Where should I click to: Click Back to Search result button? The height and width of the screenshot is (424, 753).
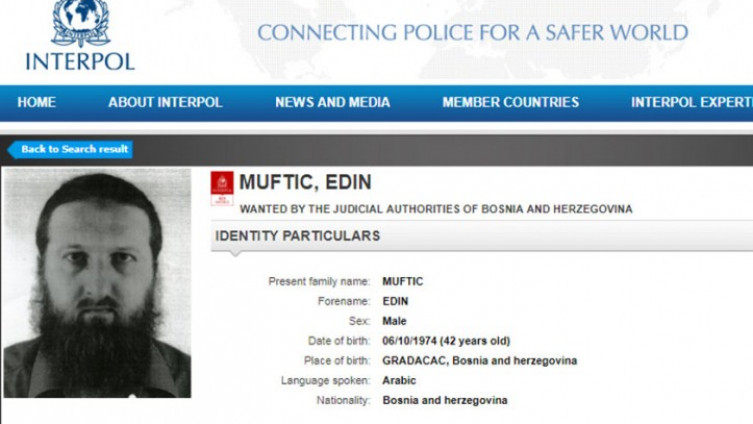click(74, 150)
